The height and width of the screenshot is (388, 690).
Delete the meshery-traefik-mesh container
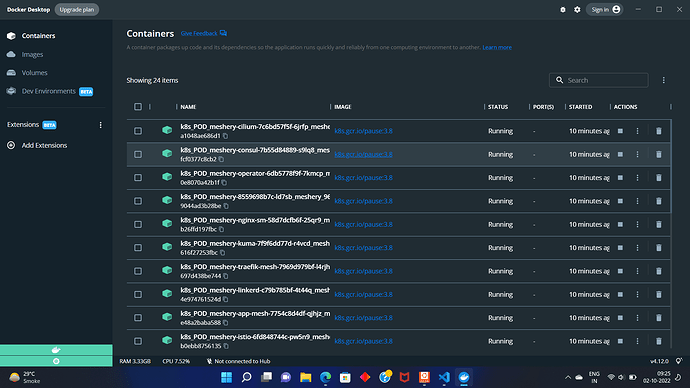coord(658,271)
